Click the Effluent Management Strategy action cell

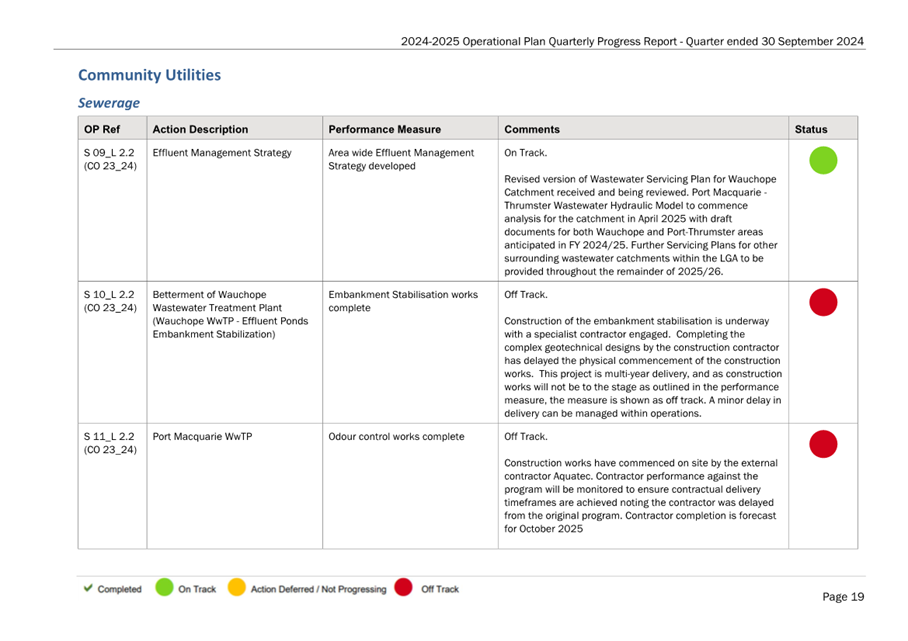235,210
